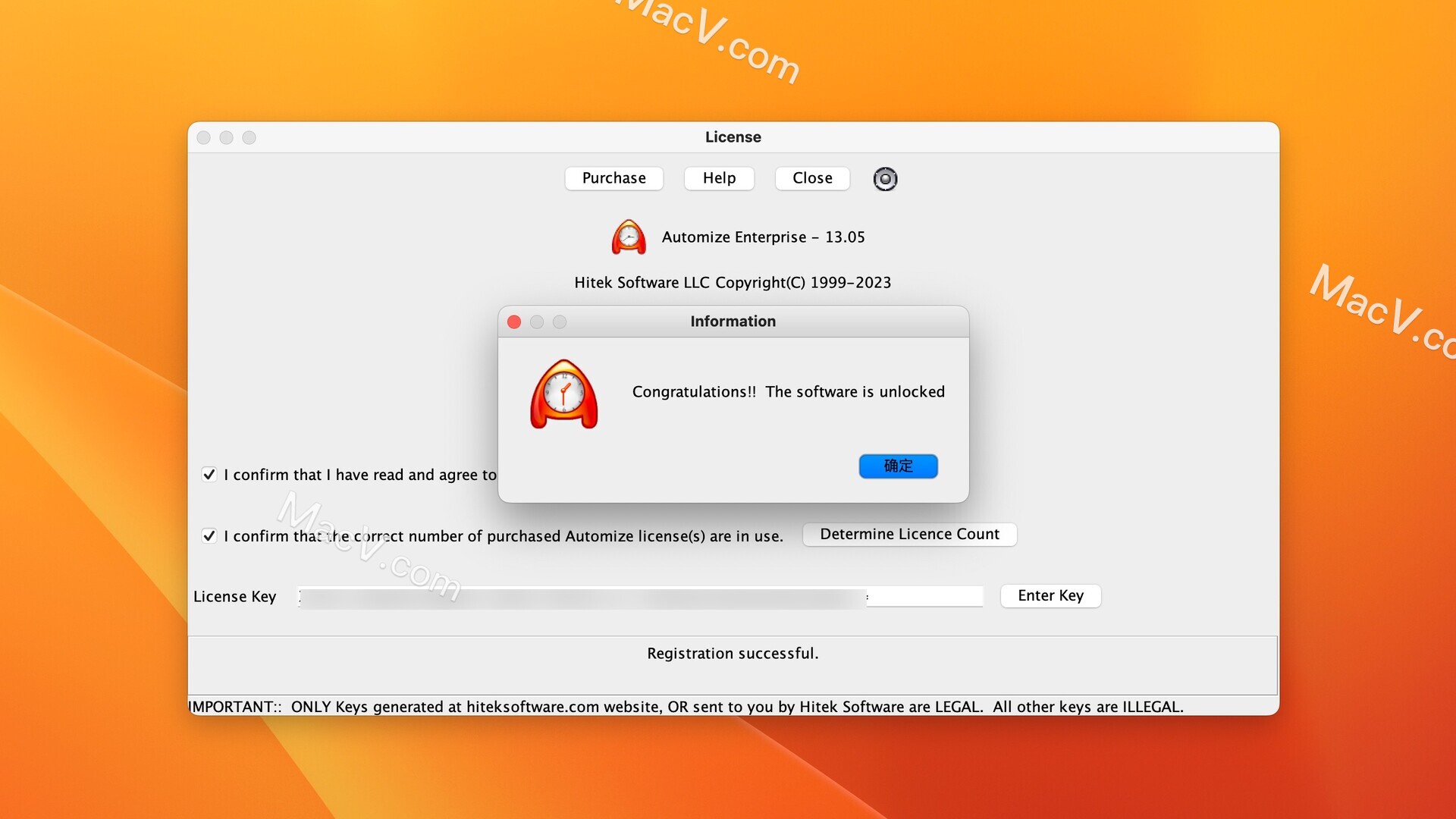The image size is (1456, 819).
Task: Click the License Key input field
Action: point(643,595)
